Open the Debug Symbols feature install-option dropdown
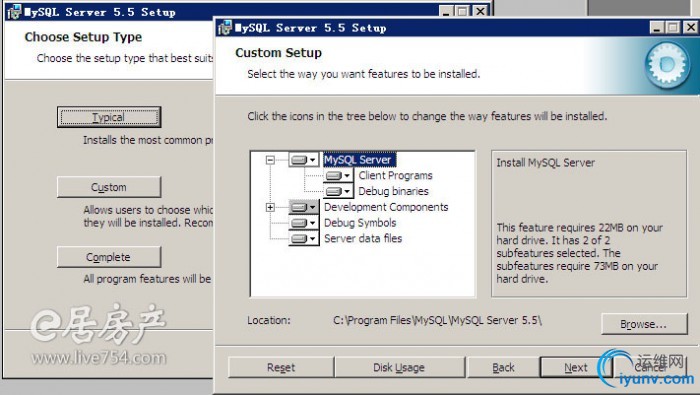 [x=304, y=223]
